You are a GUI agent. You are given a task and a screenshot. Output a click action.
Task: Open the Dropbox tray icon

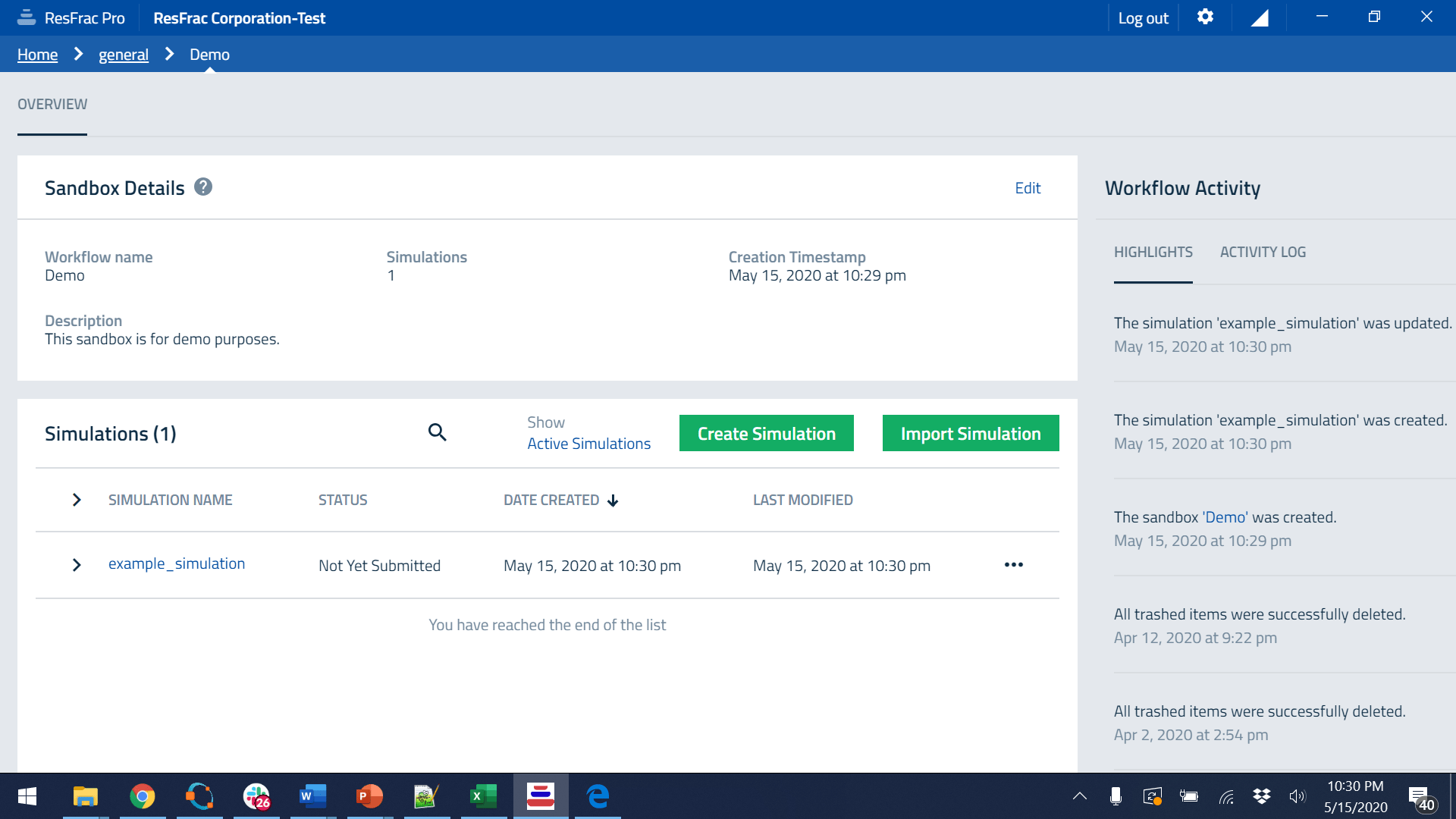(x=1262, y=796)
